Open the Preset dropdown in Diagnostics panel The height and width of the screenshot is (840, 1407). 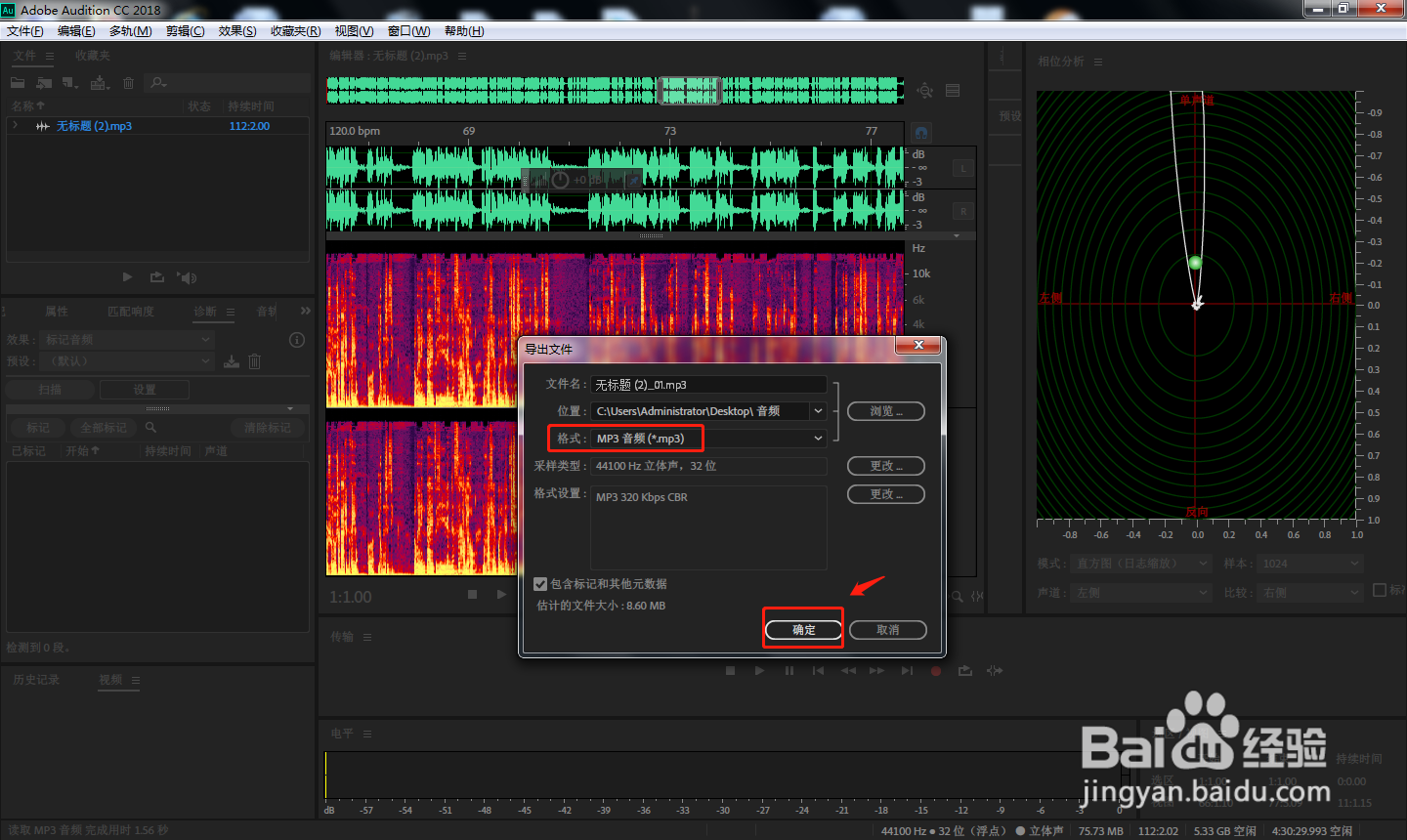(127, 361)
